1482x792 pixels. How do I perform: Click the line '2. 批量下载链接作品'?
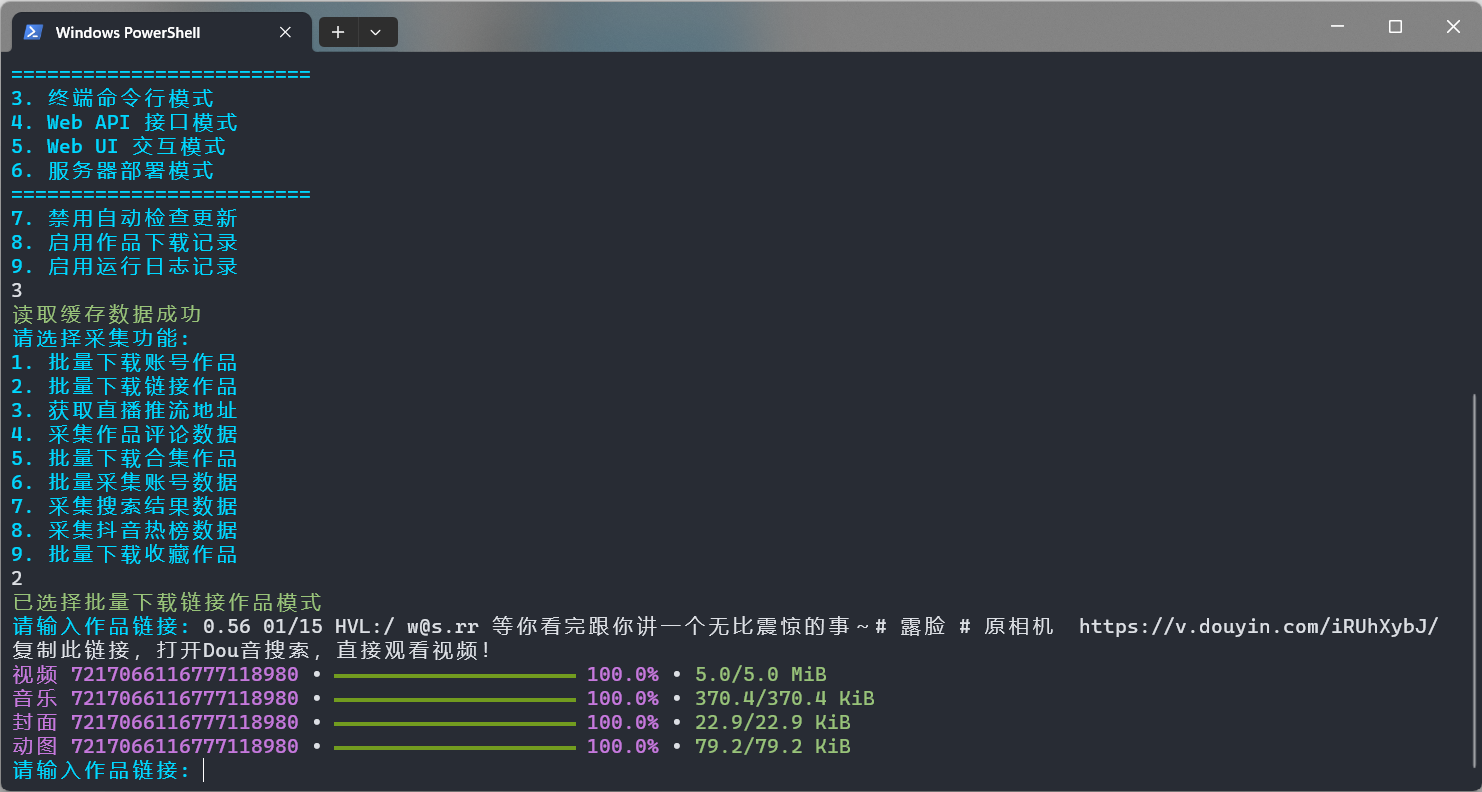tap(125, 387)
